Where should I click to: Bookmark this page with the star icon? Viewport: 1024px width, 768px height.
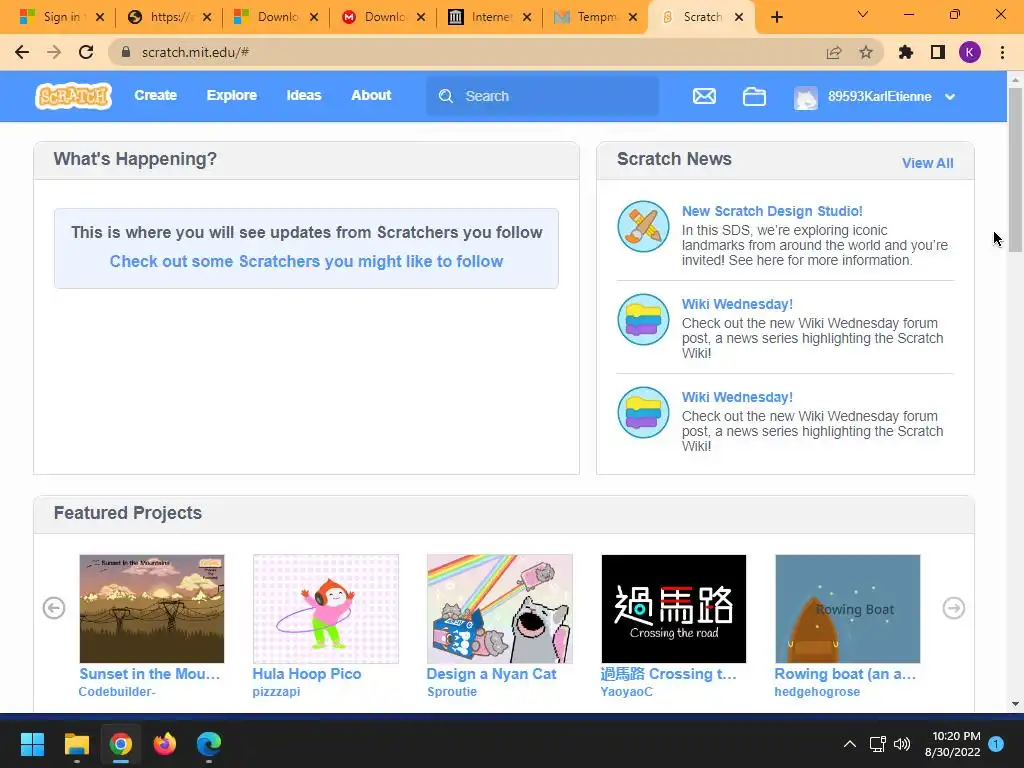click(x=866, y=52)
